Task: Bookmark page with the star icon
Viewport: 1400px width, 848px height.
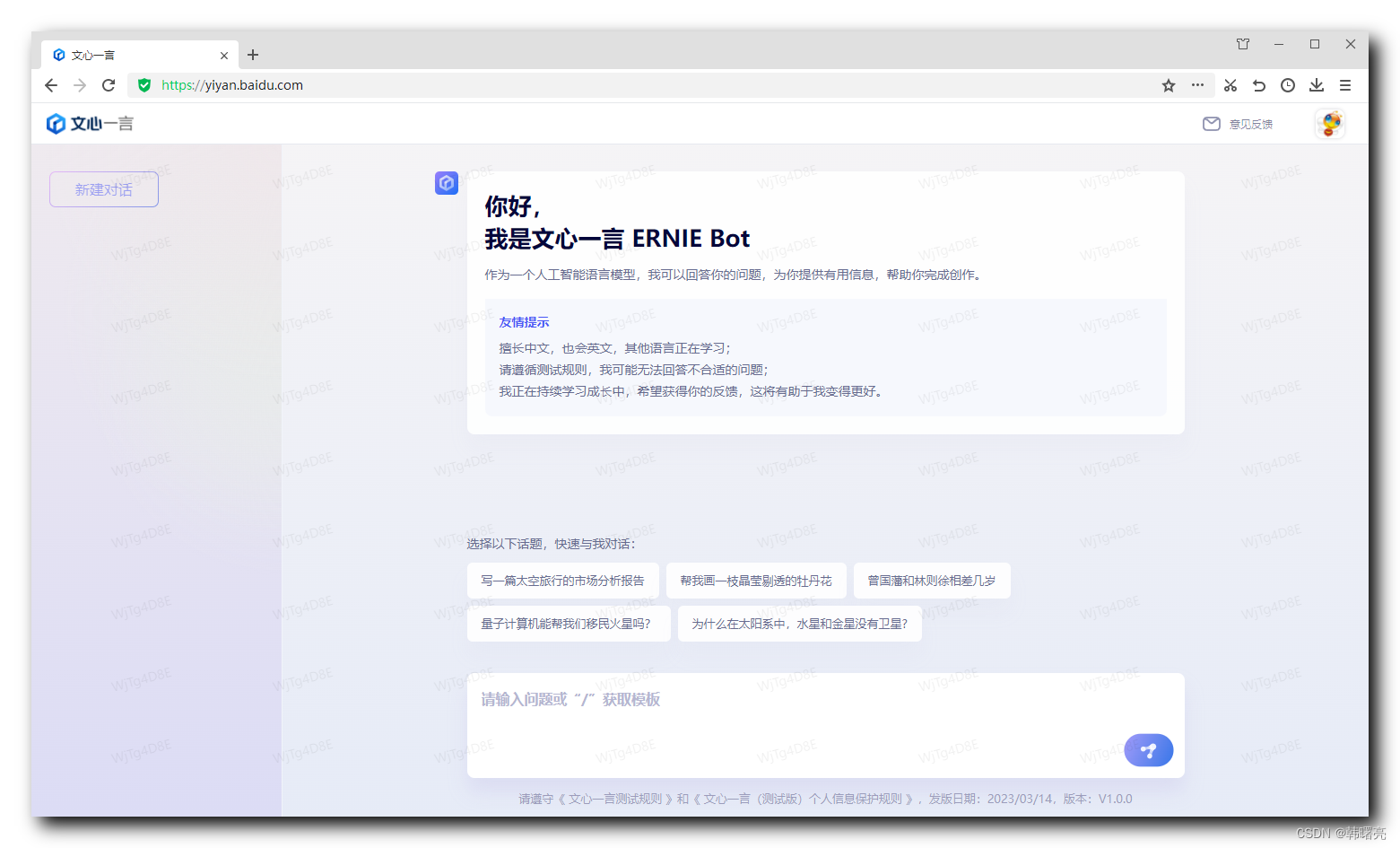Action: pyautogui.click(x=1169, y=85)
